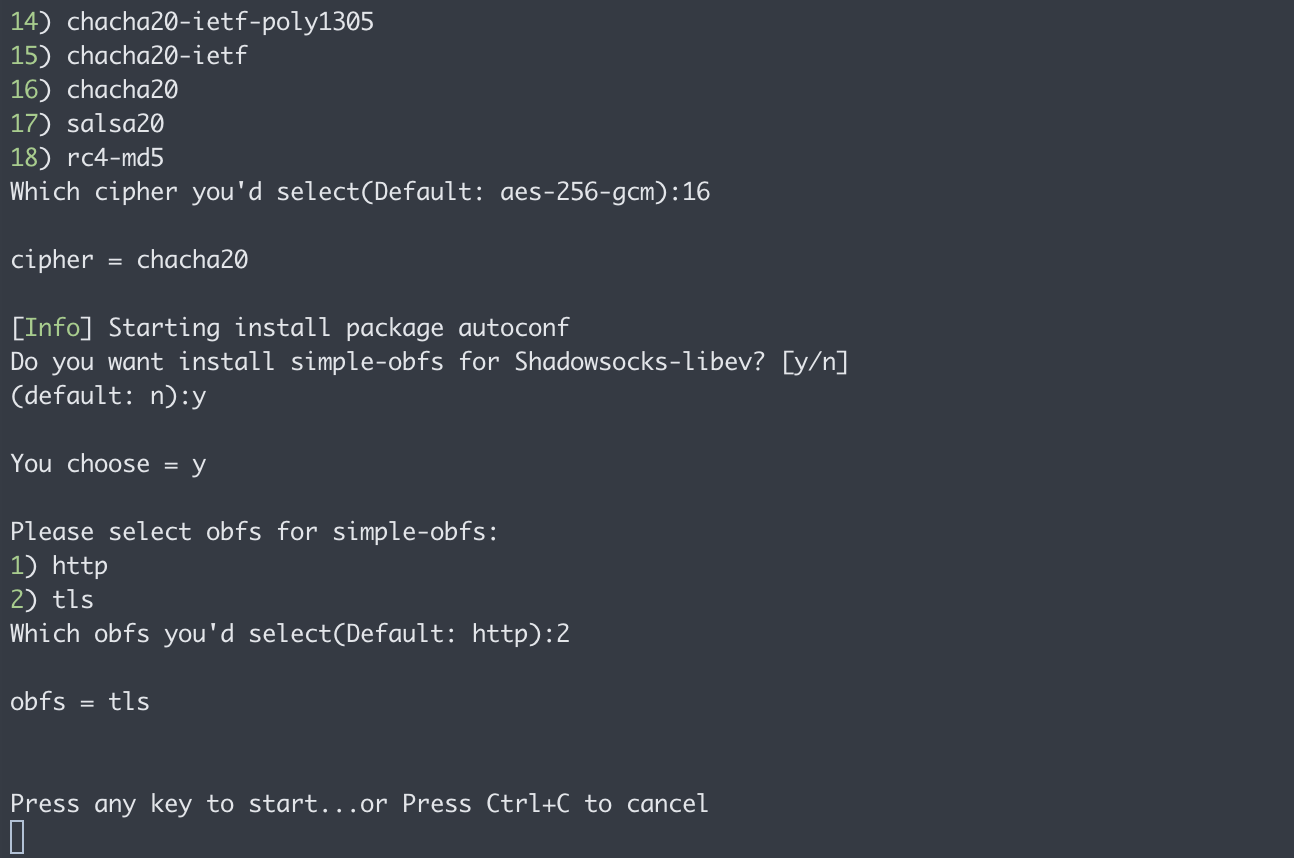Click the 'cipher = chacha20' output line
The height and width of the screenshot is (858, 1294).
(129, 259)
